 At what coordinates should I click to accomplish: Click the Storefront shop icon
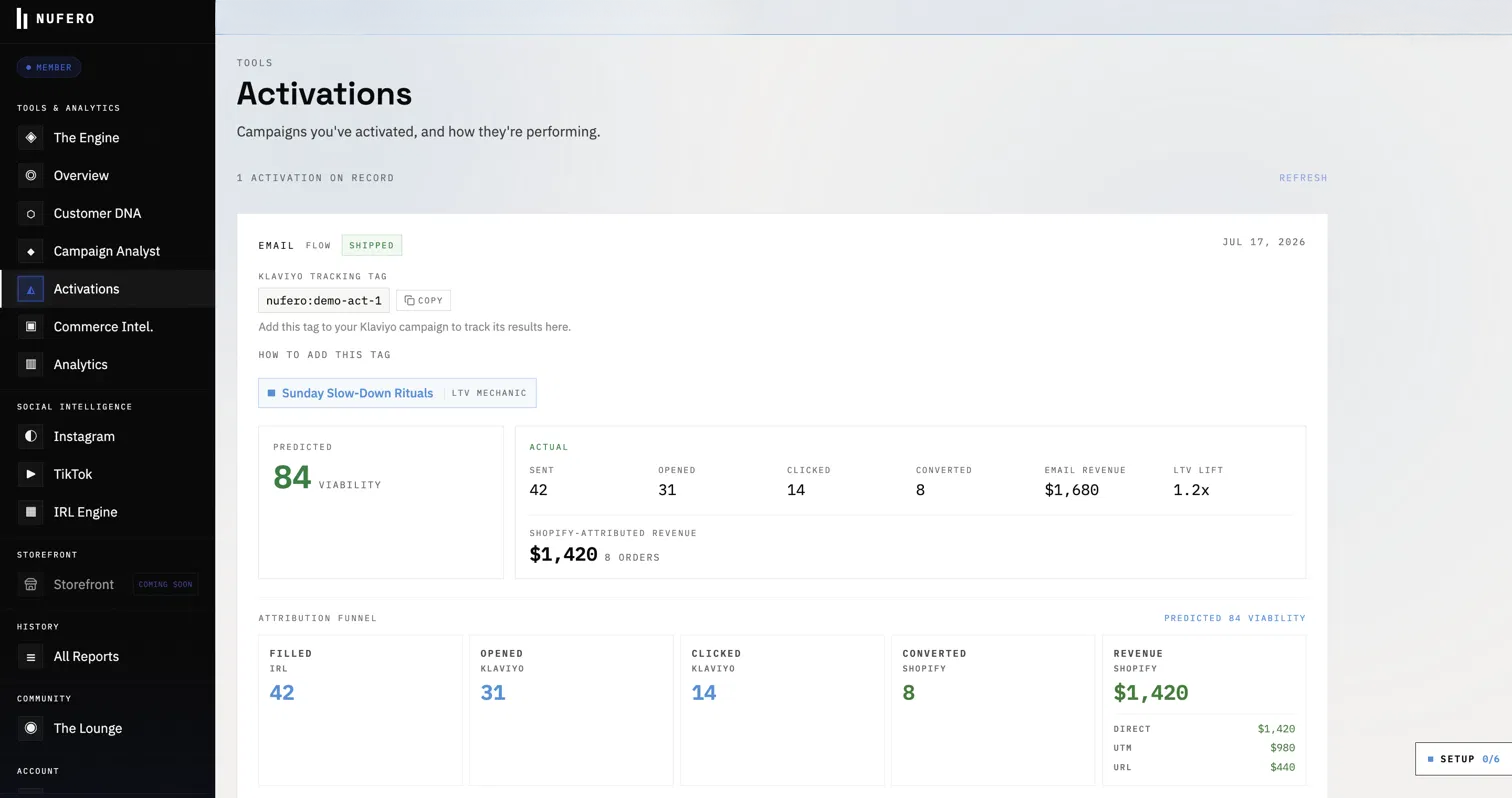[x=31, y=584]
